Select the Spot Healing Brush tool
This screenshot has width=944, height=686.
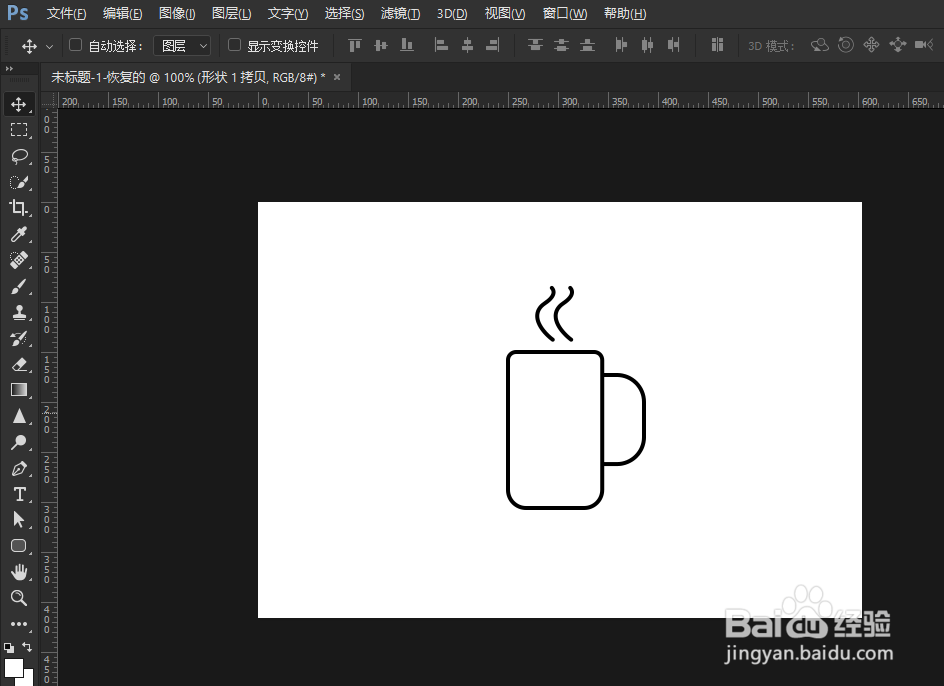(19, 260)
